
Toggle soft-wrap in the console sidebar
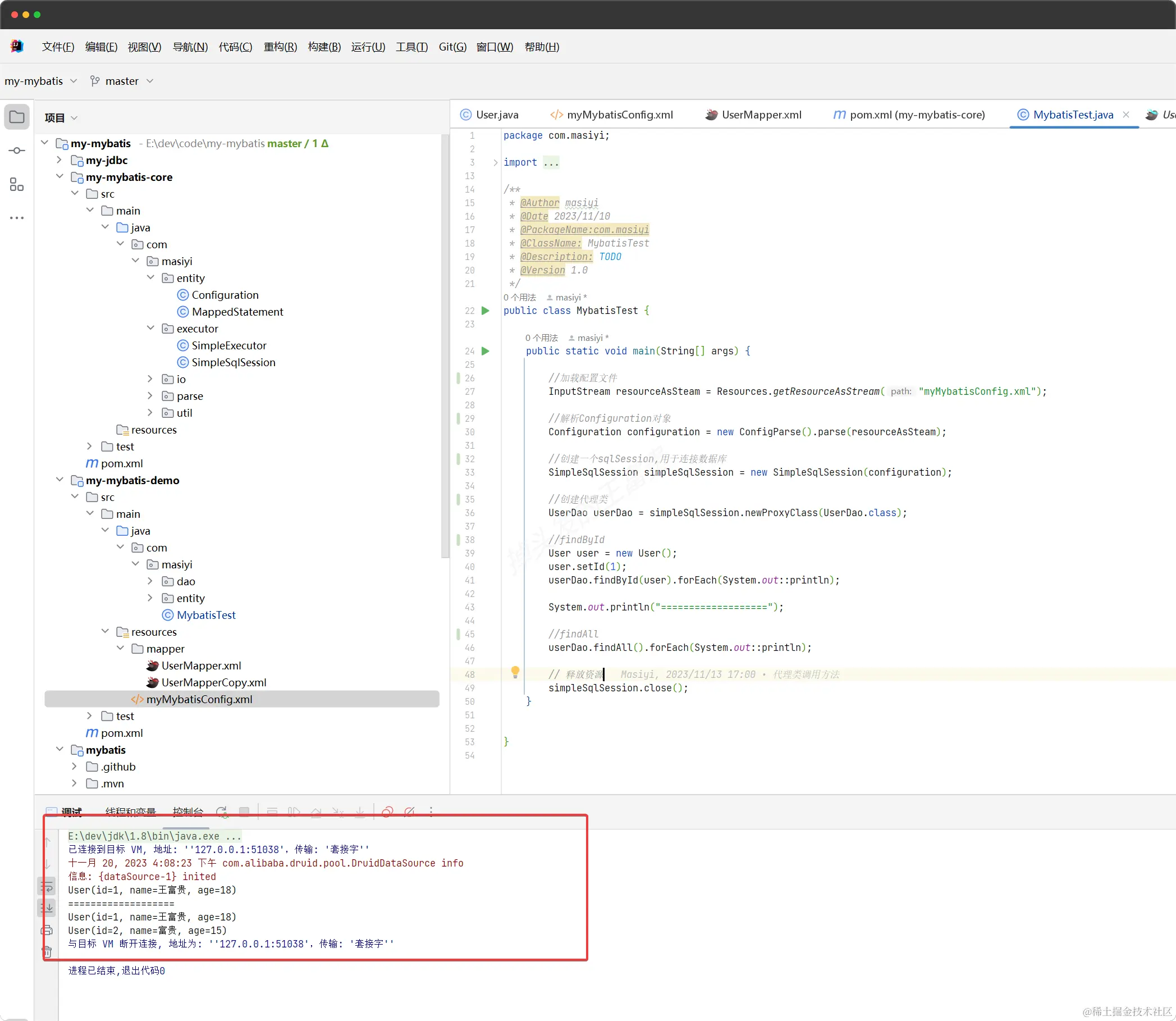coord(47,887)
